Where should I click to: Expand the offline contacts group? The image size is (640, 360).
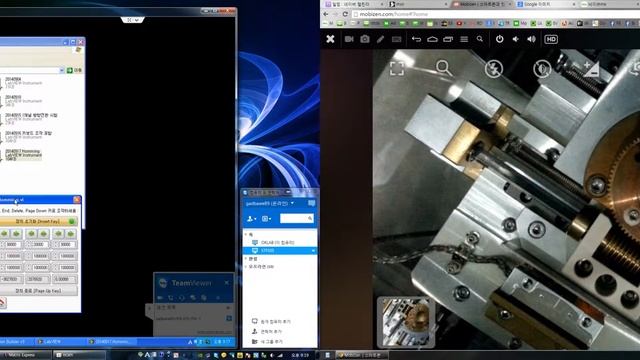(x=246, y=267)
